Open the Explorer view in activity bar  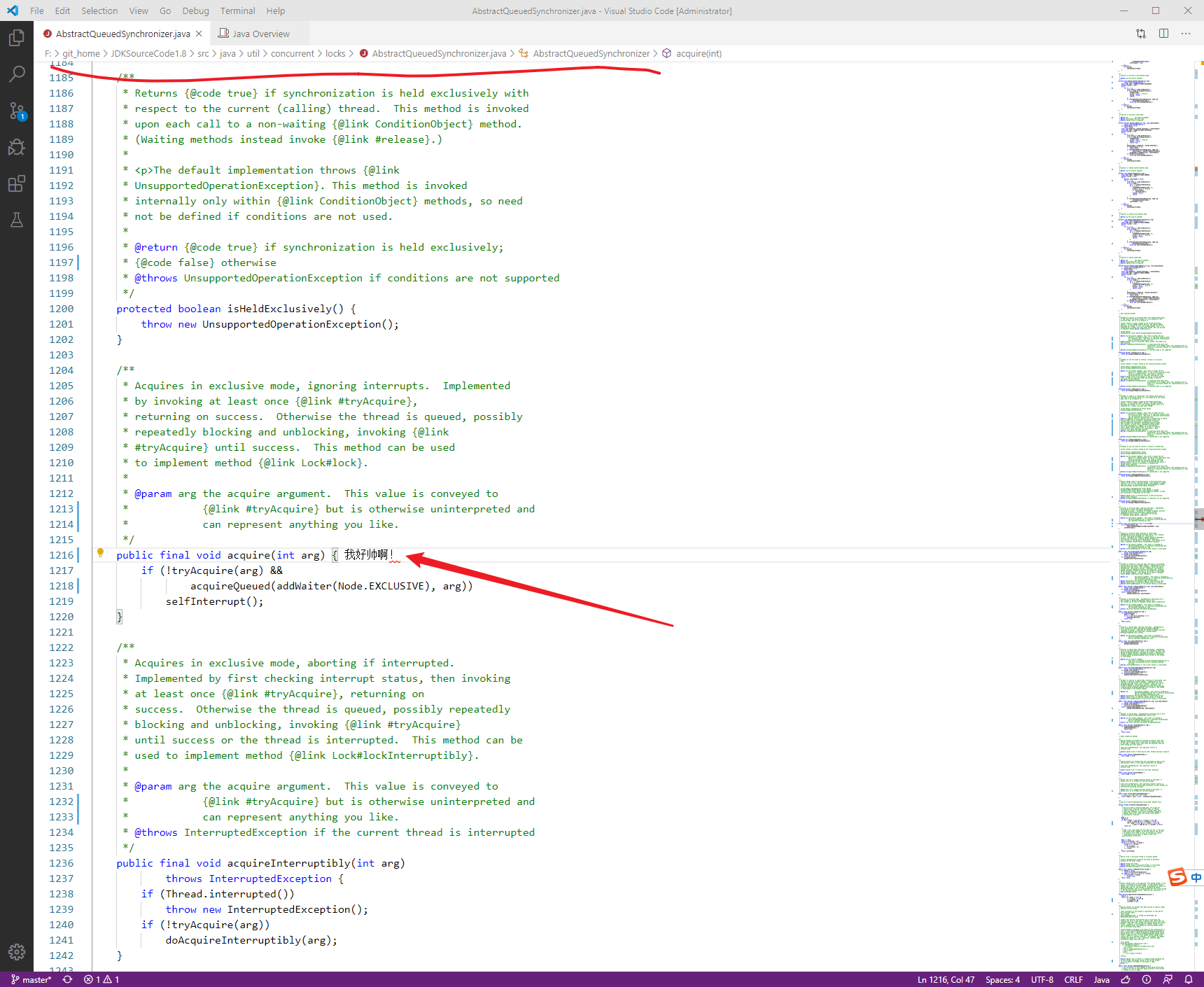17,38
